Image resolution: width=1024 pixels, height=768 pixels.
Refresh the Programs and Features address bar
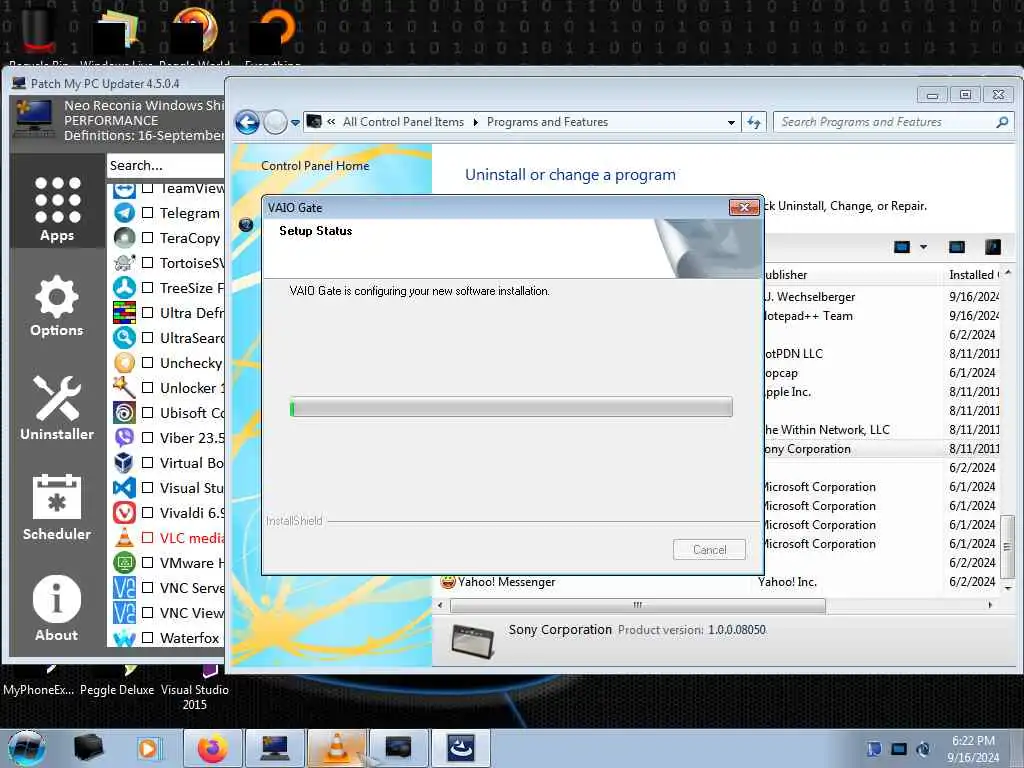(x=754, y=122)
